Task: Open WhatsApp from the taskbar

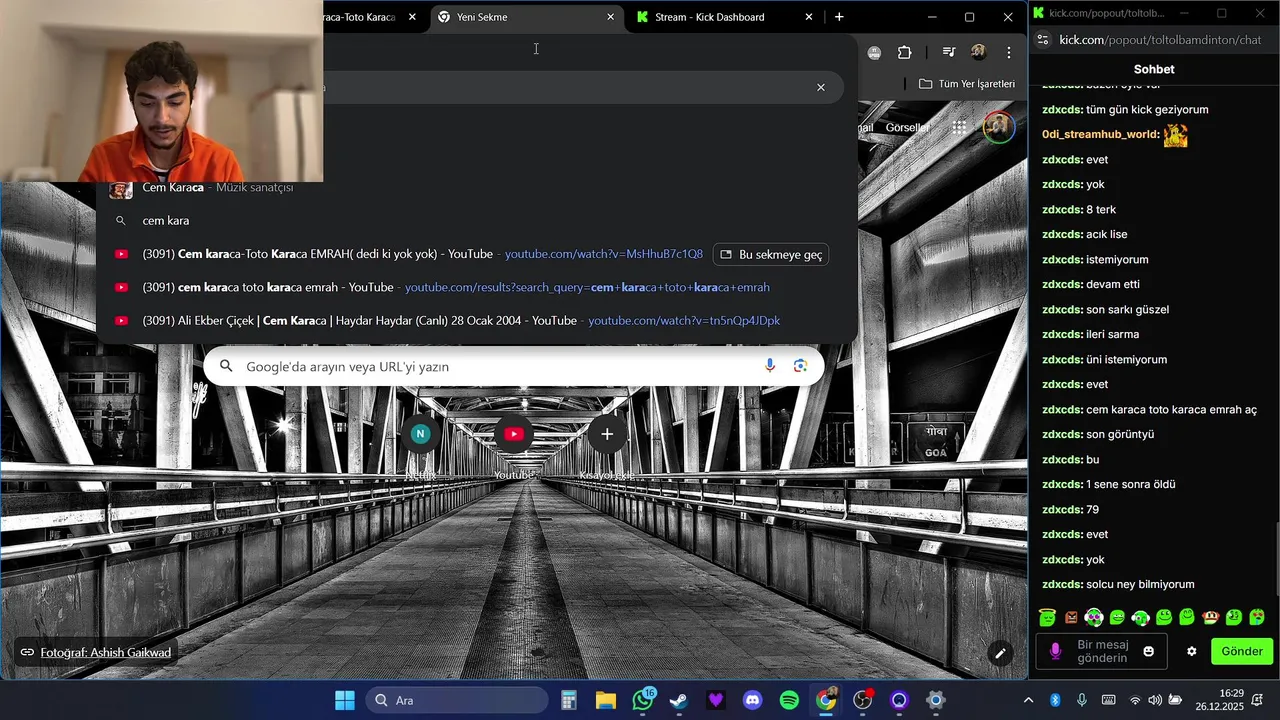Action: coord(643,700)
